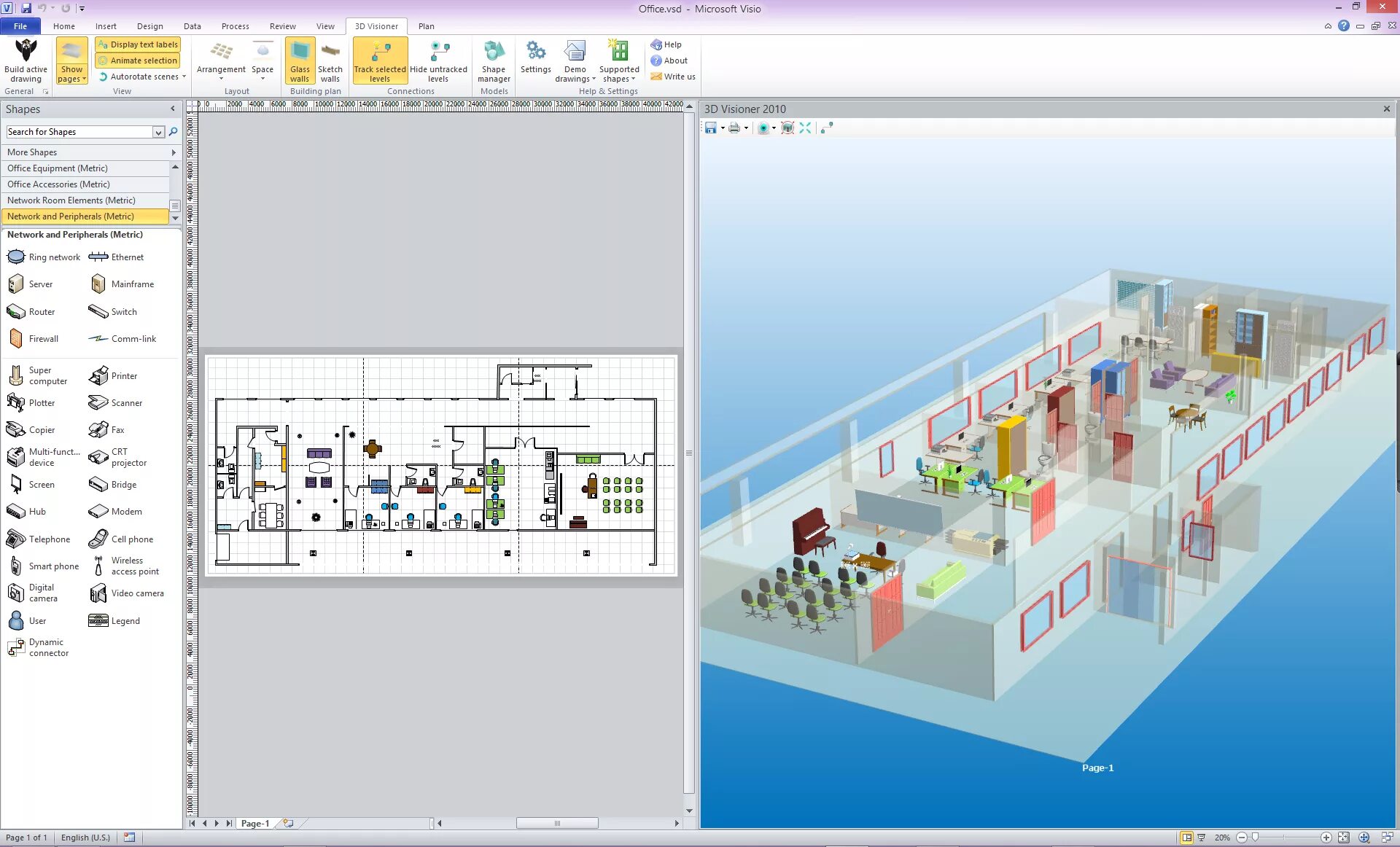Click save icon in 3D Visioner panel
The image size is (1400, 847).
coord(710,128)
